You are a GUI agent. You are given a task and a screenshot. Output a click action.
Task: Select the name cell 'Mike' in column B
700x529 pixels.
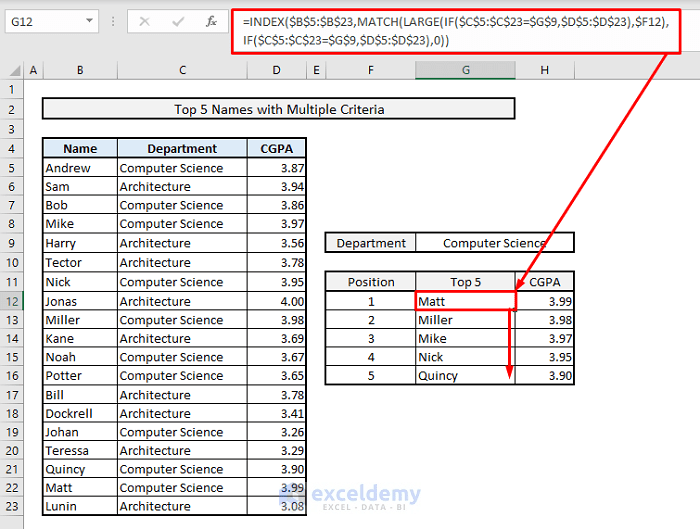[80, 224]
